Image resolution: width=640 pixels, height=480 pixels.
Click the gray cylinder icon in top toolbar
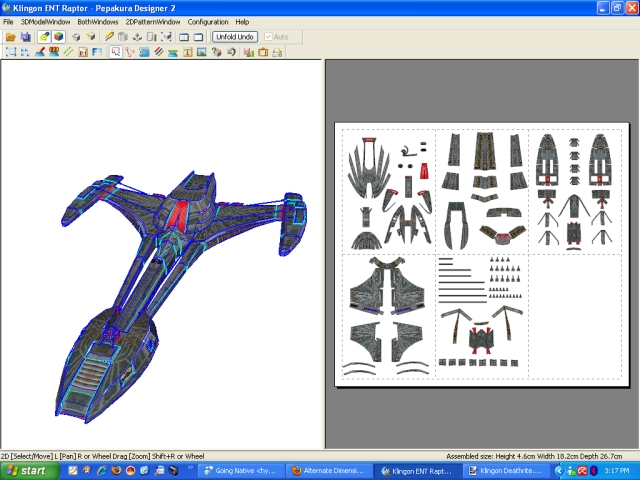coord(123,37)
